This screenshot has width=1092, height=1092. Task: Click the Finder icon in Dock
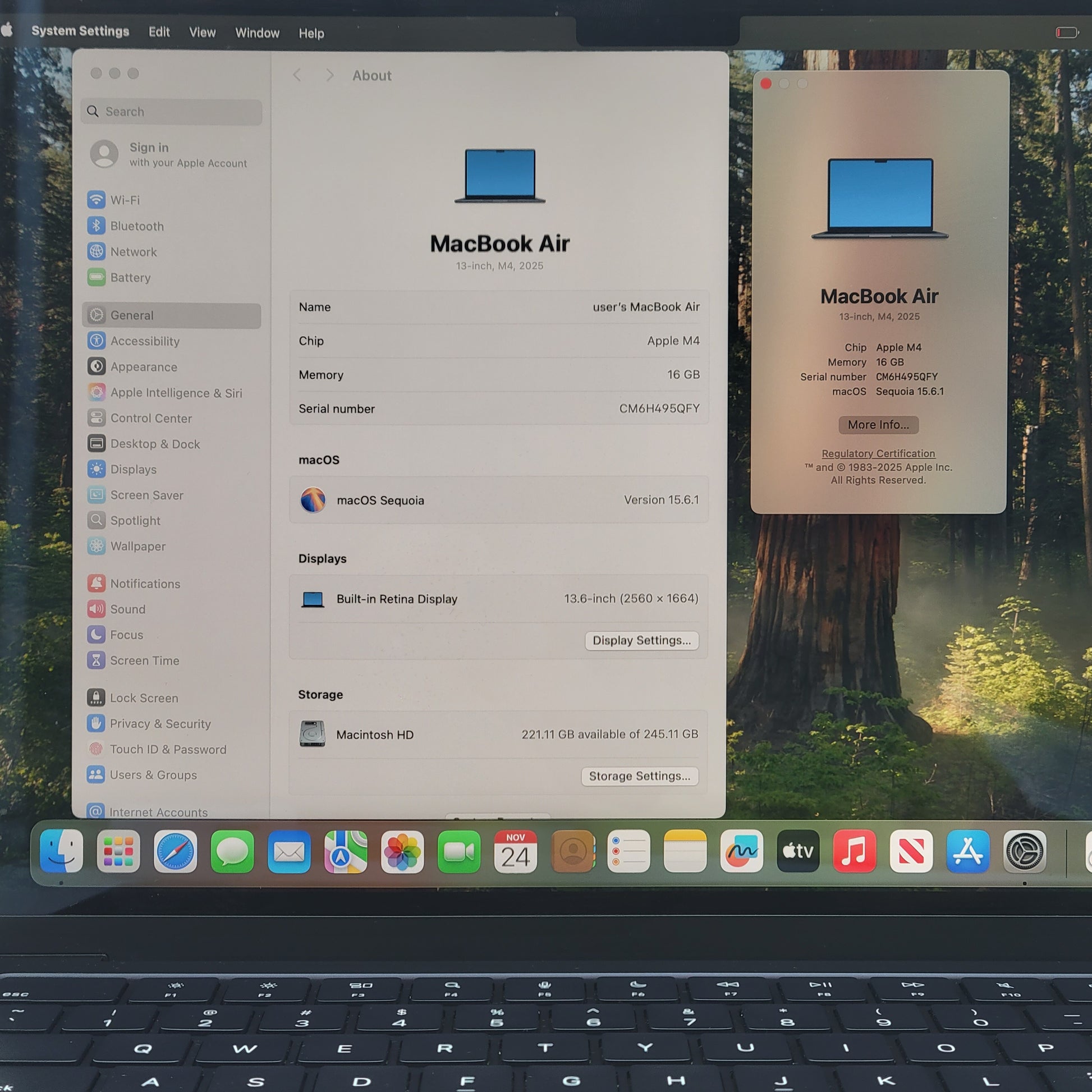(62, 851)
